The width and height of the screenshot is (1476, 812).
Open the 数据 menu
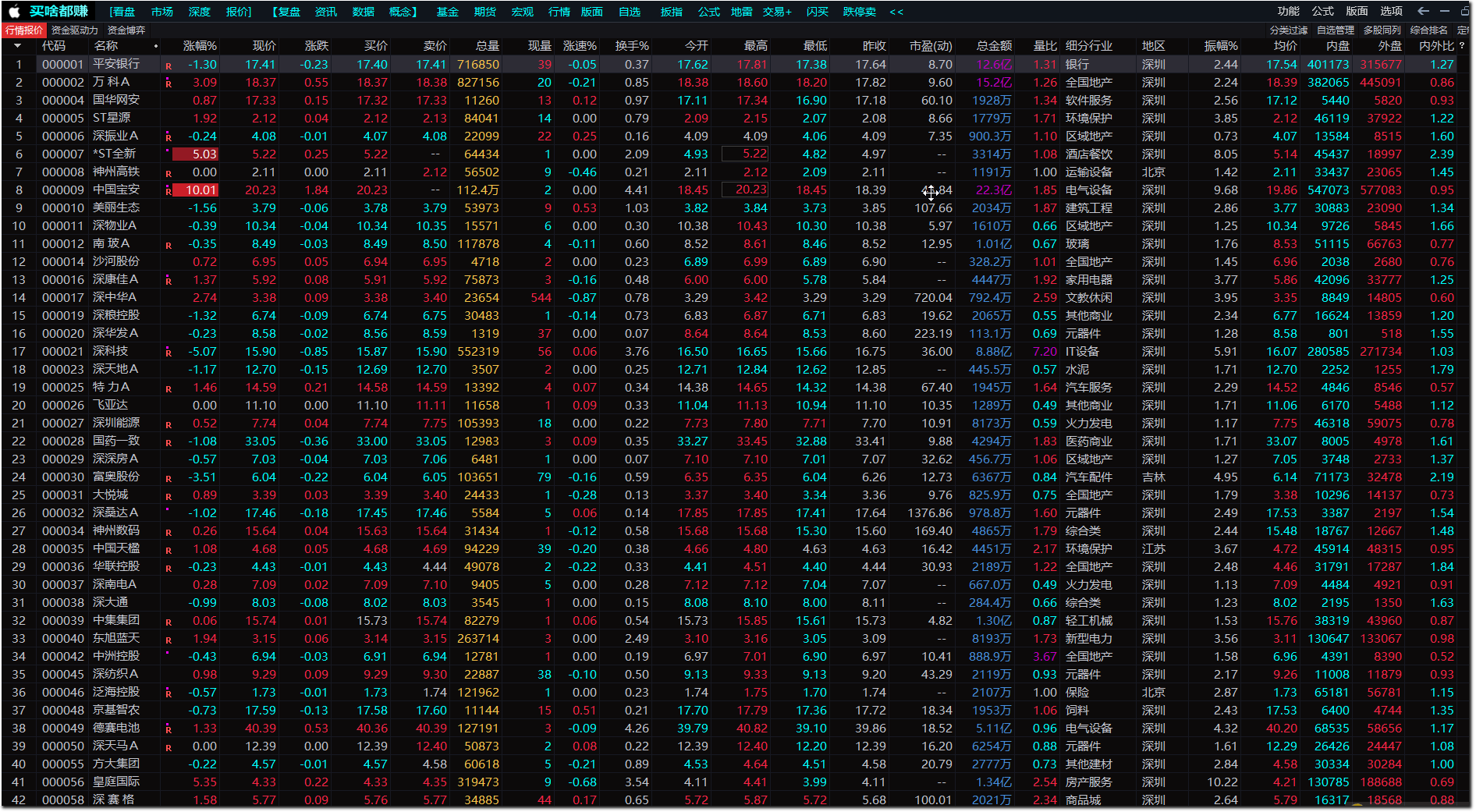point(364,12)
